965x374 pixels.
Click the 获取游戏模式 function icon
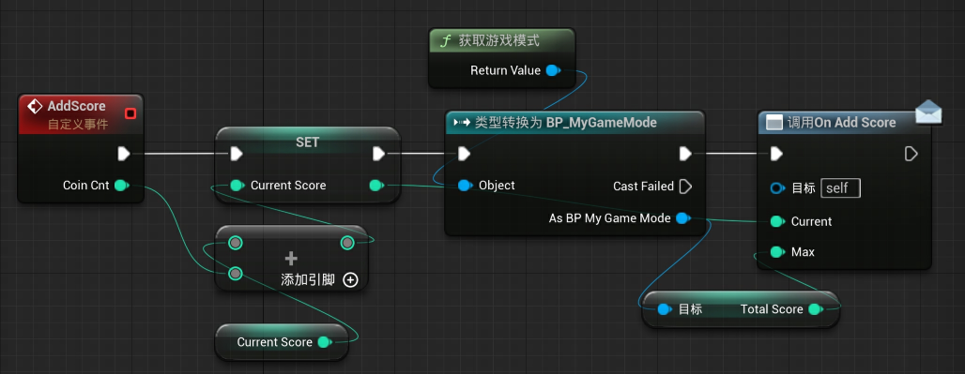point(446,41)
